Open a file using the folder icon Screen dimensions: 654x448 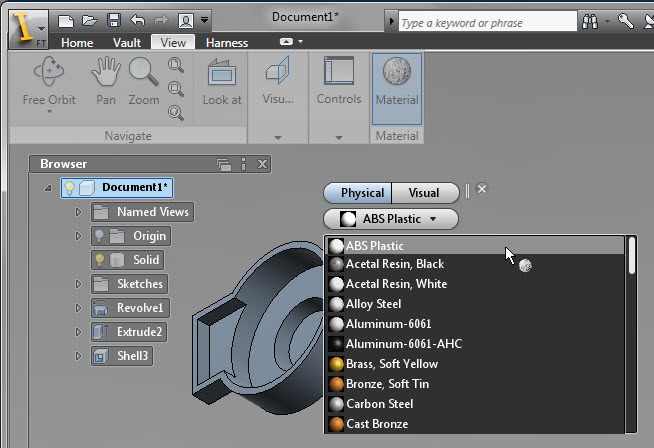(x=89, y=20)
